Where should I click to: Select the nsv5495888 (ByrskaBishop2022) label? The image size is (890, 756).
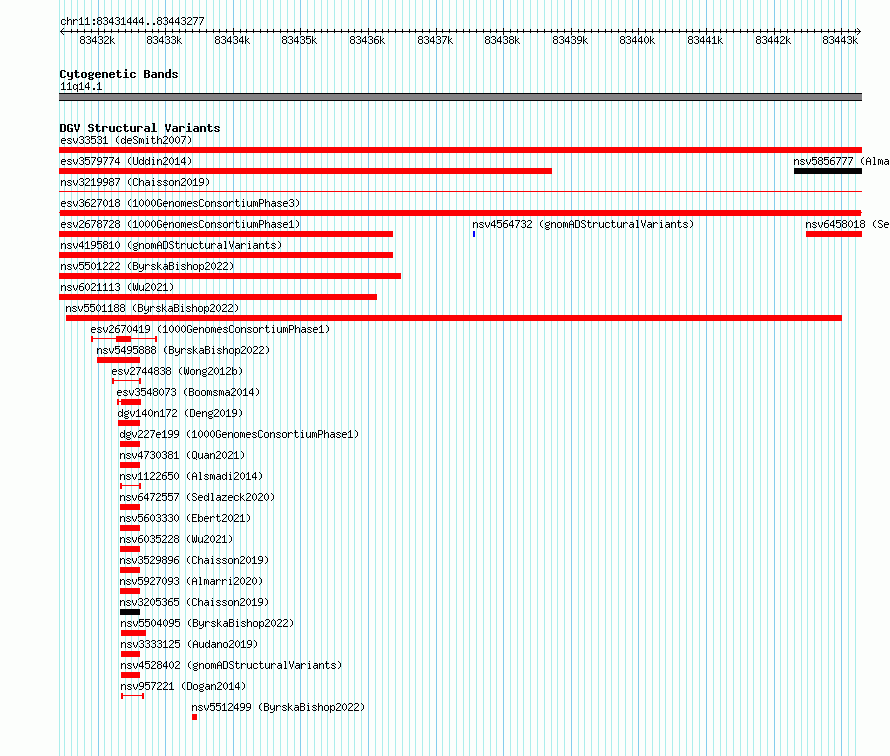click(x=183, y=350)
